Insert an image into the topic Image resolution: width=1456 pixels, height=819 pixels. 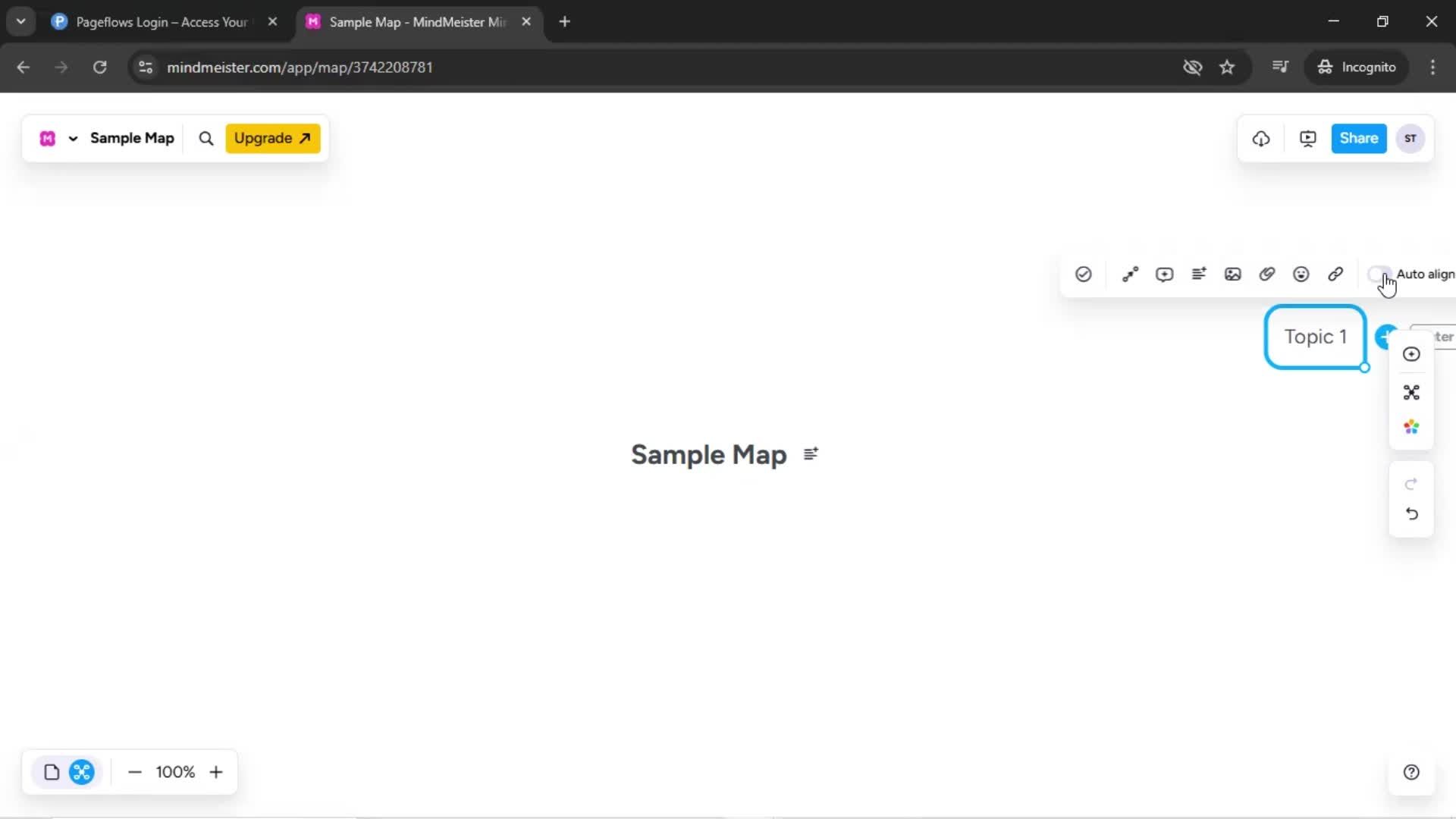point(1233,275)
